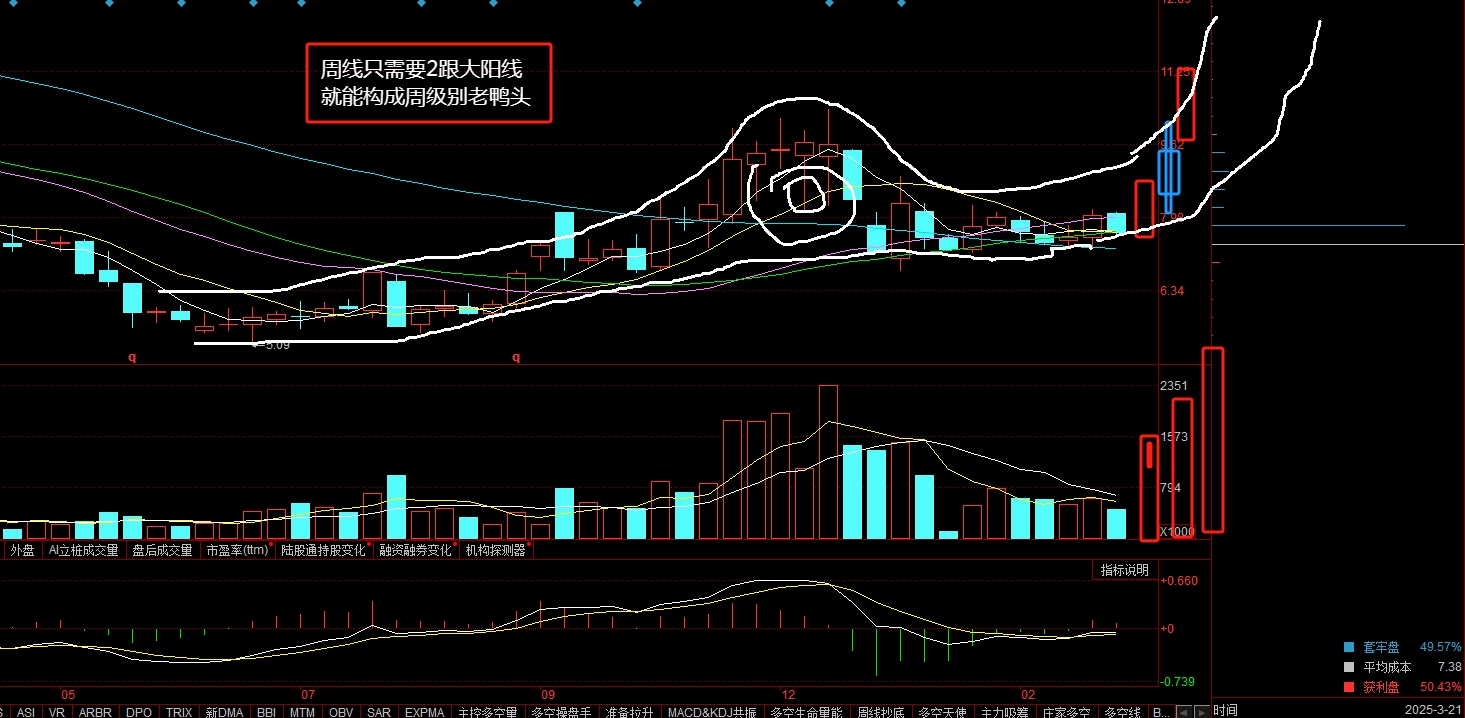Click the 指标说明 button
This screenshot has width=1465, height=718.
(1125, 570)
